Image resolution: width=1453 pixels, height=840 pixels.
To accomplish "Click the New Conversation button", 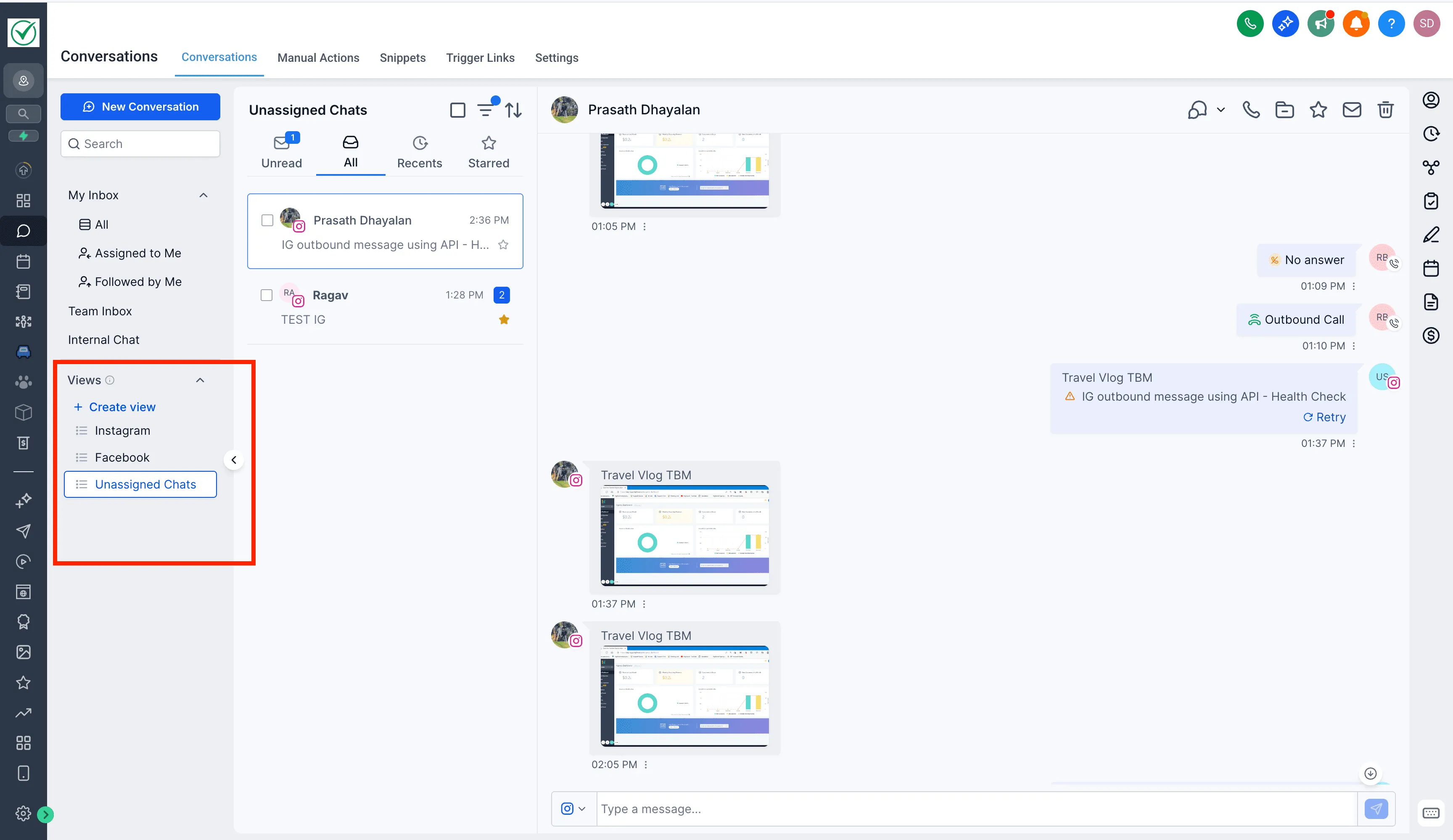I will [x=140, y=107].
